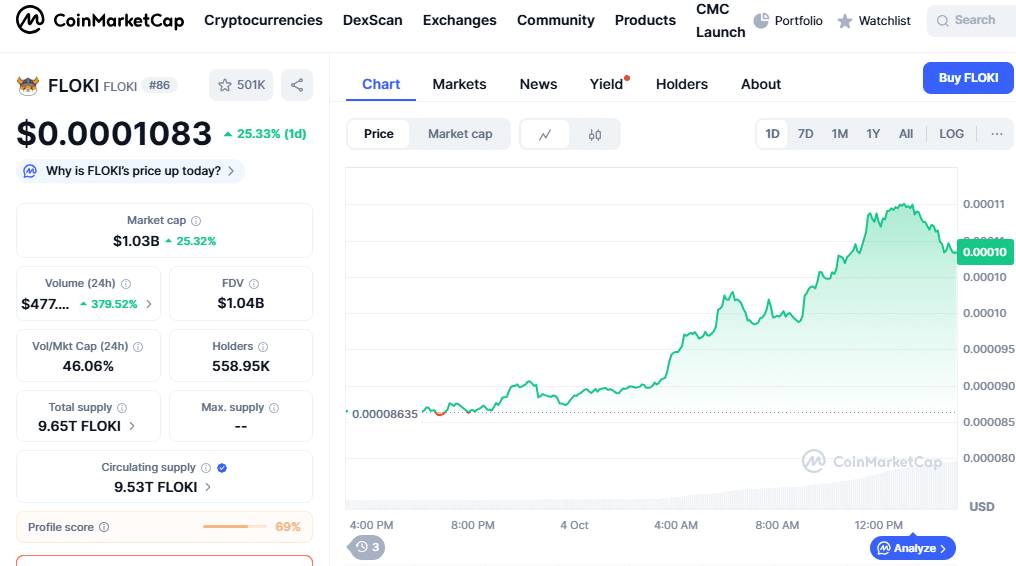The height and width of the screenshot is (566, 1016).
Task: Click the Search input field
Action: click(x=973, y=20)
